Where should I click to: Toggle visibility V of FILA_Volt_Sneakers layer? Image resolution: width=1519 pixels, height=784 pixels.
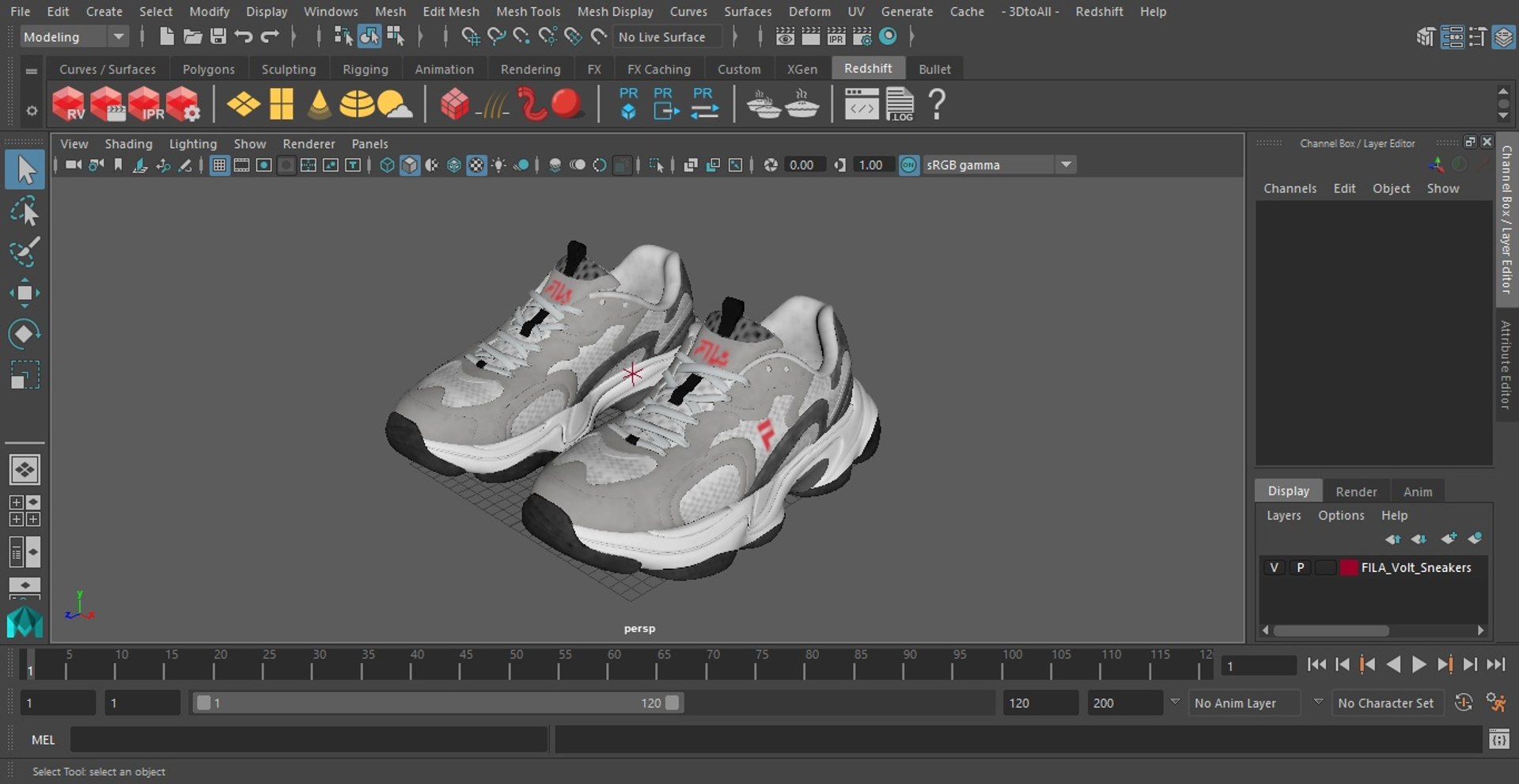pyautogui.click(x=1274, y=567)
